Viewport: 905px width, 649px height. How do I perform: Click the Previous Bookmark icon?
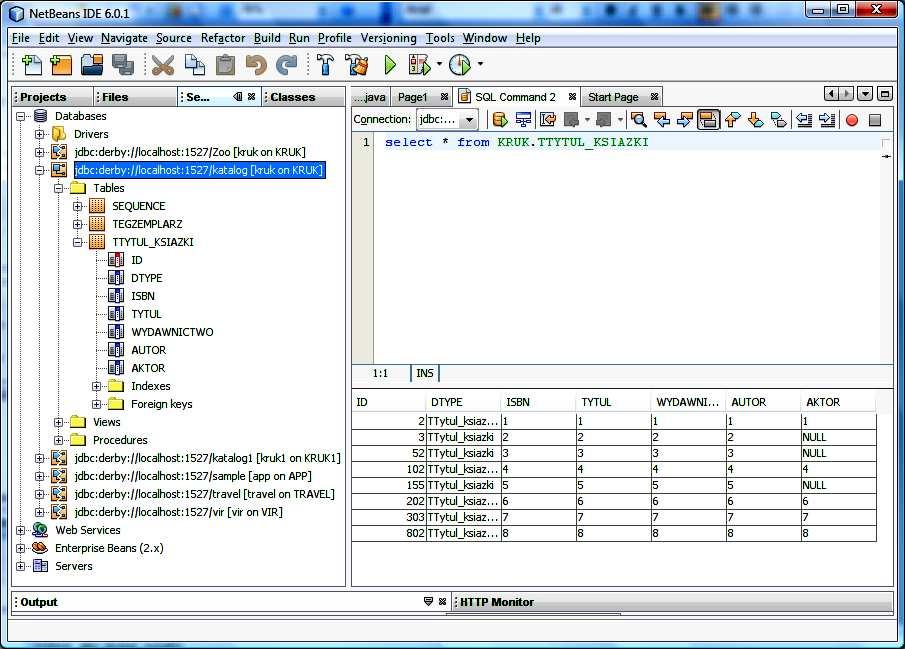pyautogui.click(x=732, y=120)
